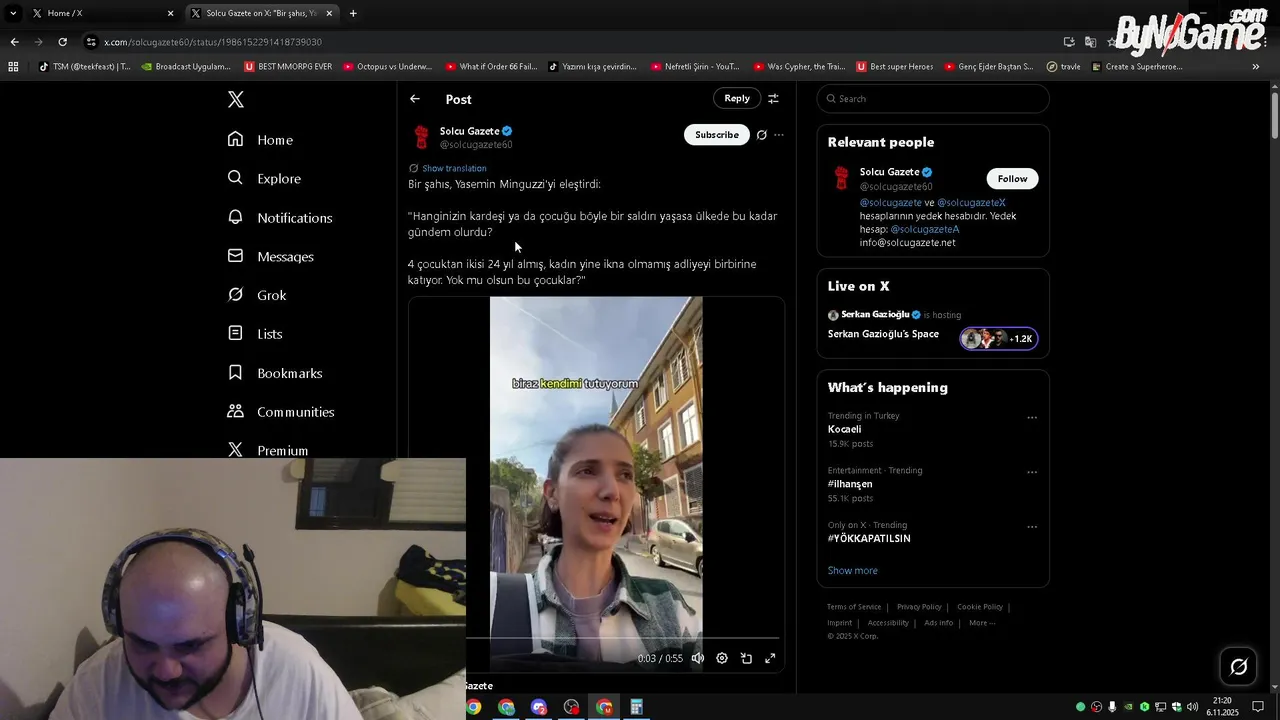
Task: Open Lists in the sidebar
Action: [255, 334]
